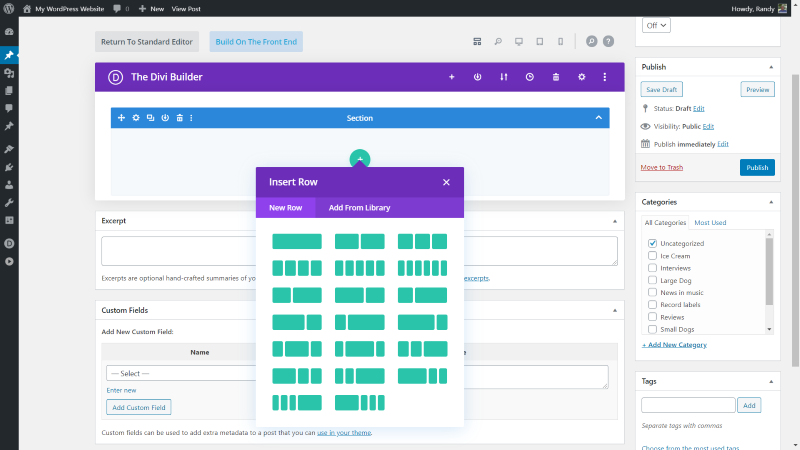Open the Media sidebar icon
The width and height of the screenshot is (800, 450).
click(9, 73)
